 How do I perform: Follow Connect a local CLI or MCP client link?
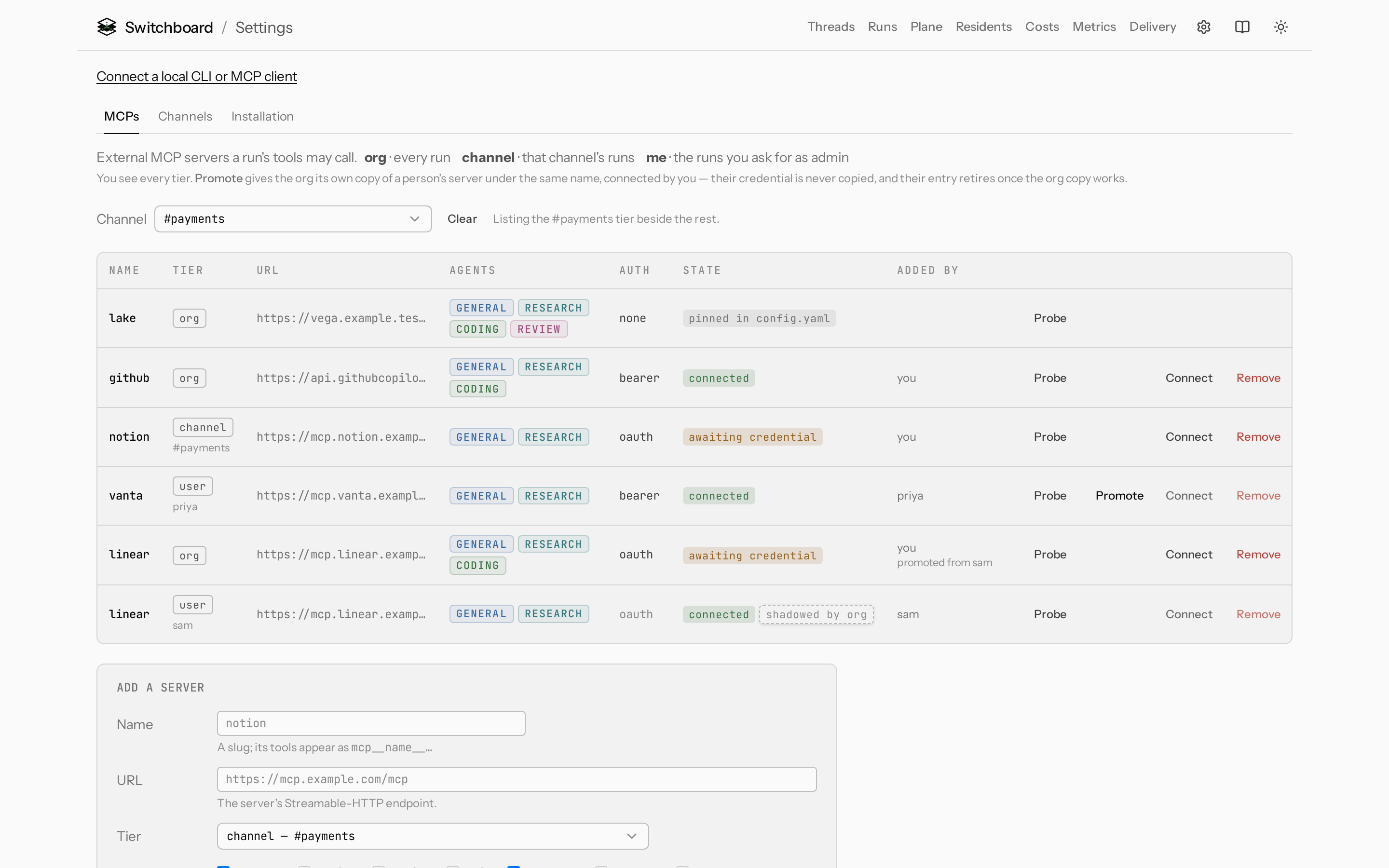click(197, 76)
